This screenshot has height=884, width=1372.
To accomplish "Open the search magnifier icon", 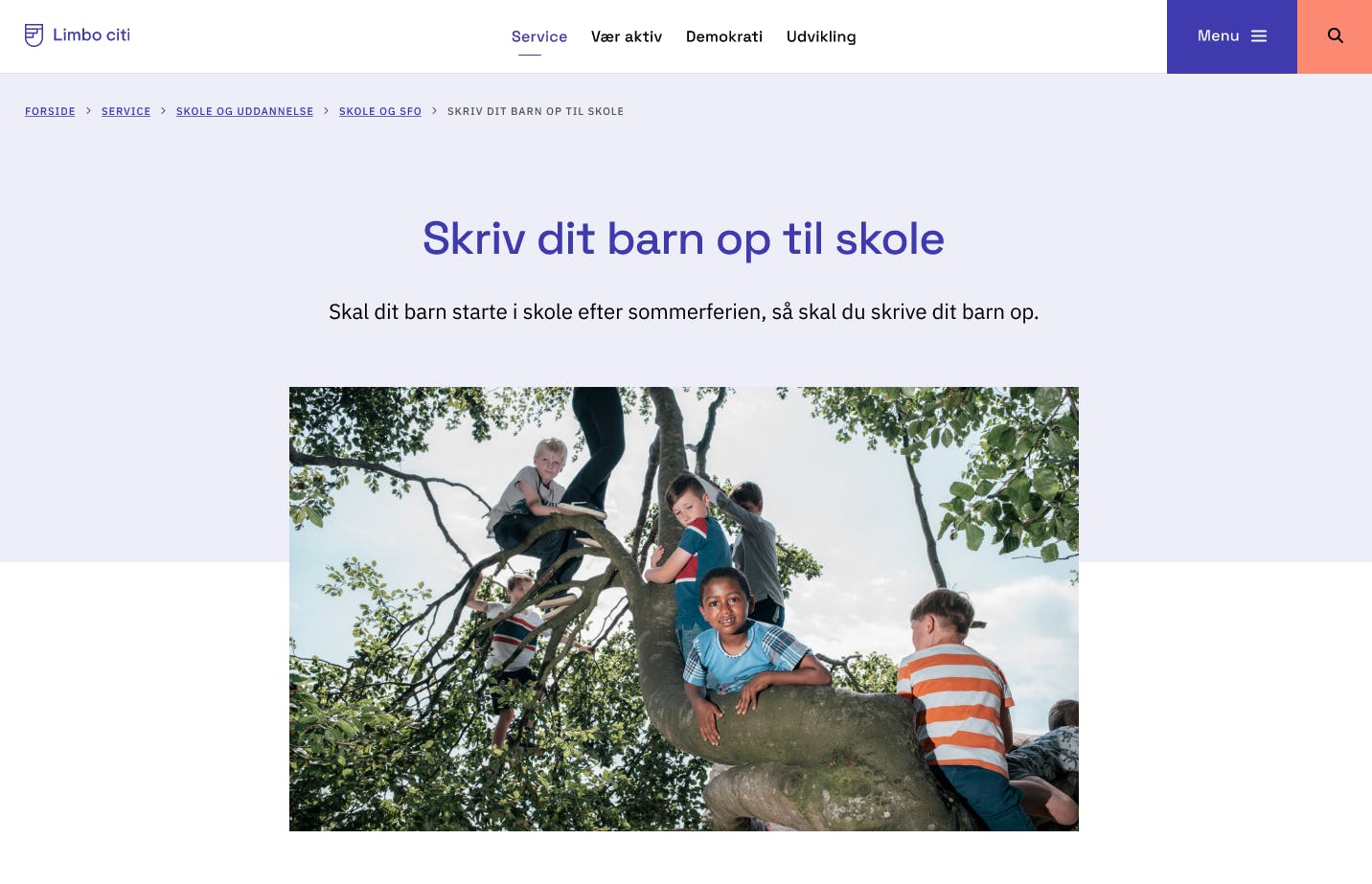I will (1335, 35).
